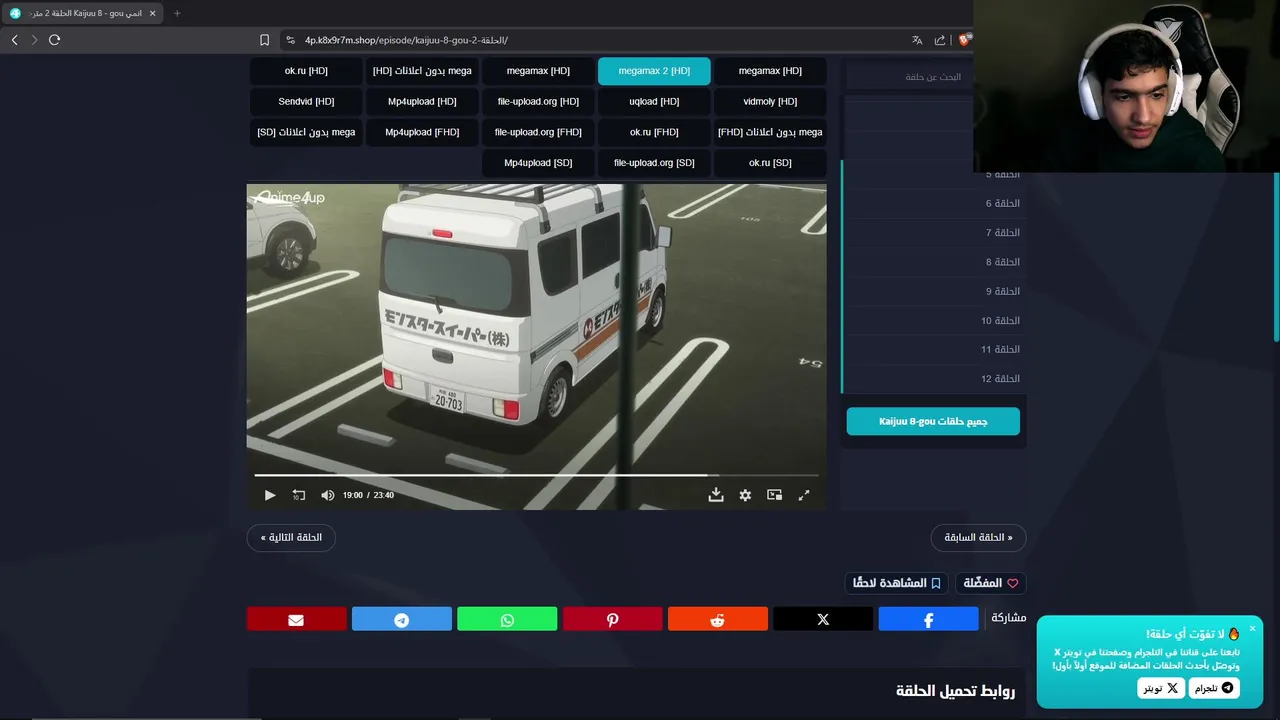Click the browser back arrow
Viewport: 1280px width, 720px height.
click(x=14, y=40)
